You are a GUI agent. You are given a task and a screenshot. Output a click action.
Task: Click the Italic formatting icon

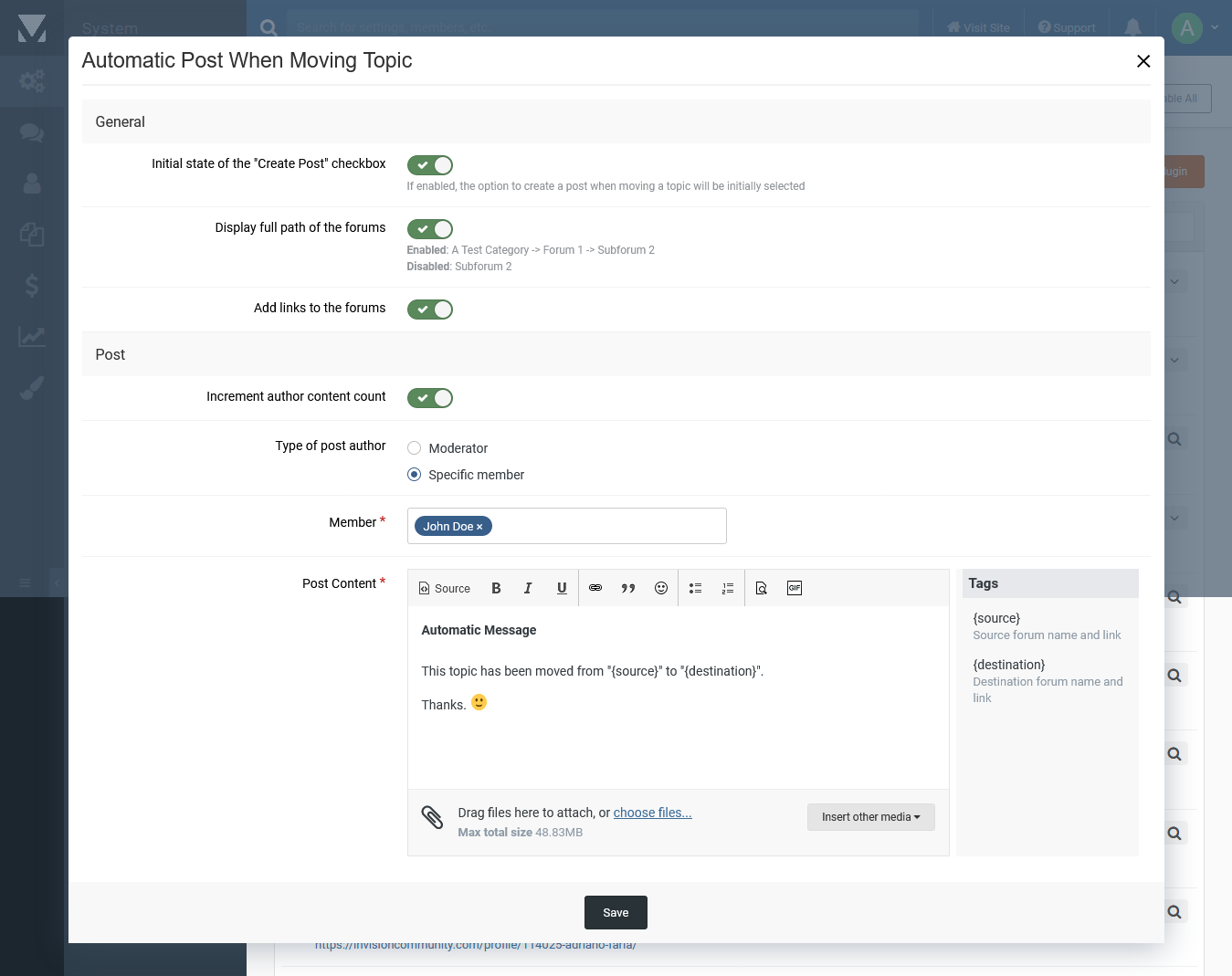coord(528,588)
